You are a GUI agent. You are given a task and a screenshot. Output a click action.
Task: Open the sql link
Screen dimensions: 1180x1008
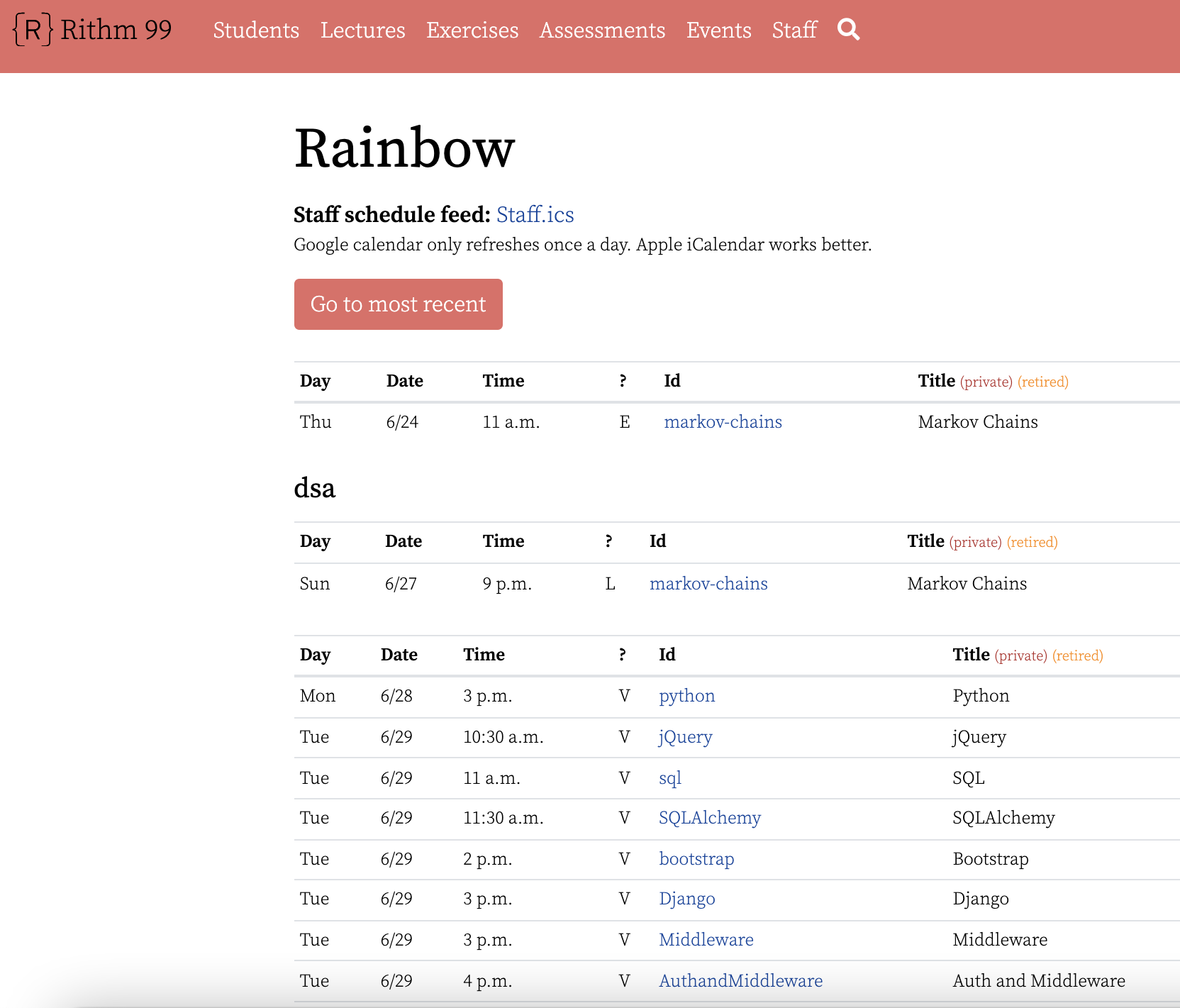pos(669,778)
